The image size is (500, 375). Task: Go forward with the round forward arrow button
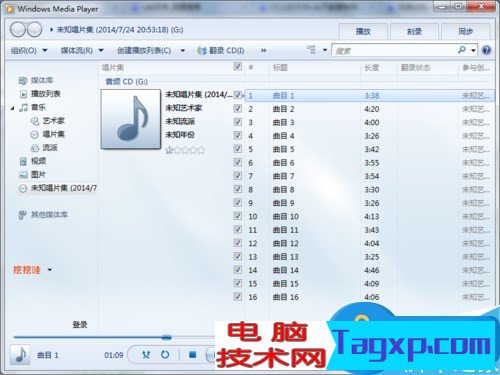pyautogui.click(x=34, y=30)
